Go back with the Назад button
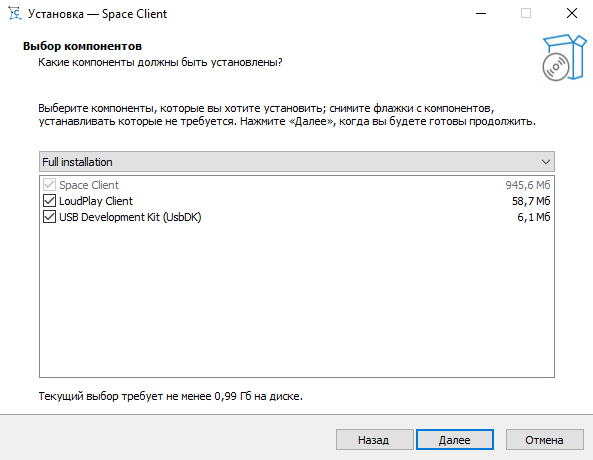This screenshot has width=593, height=460. pos(374,440)
